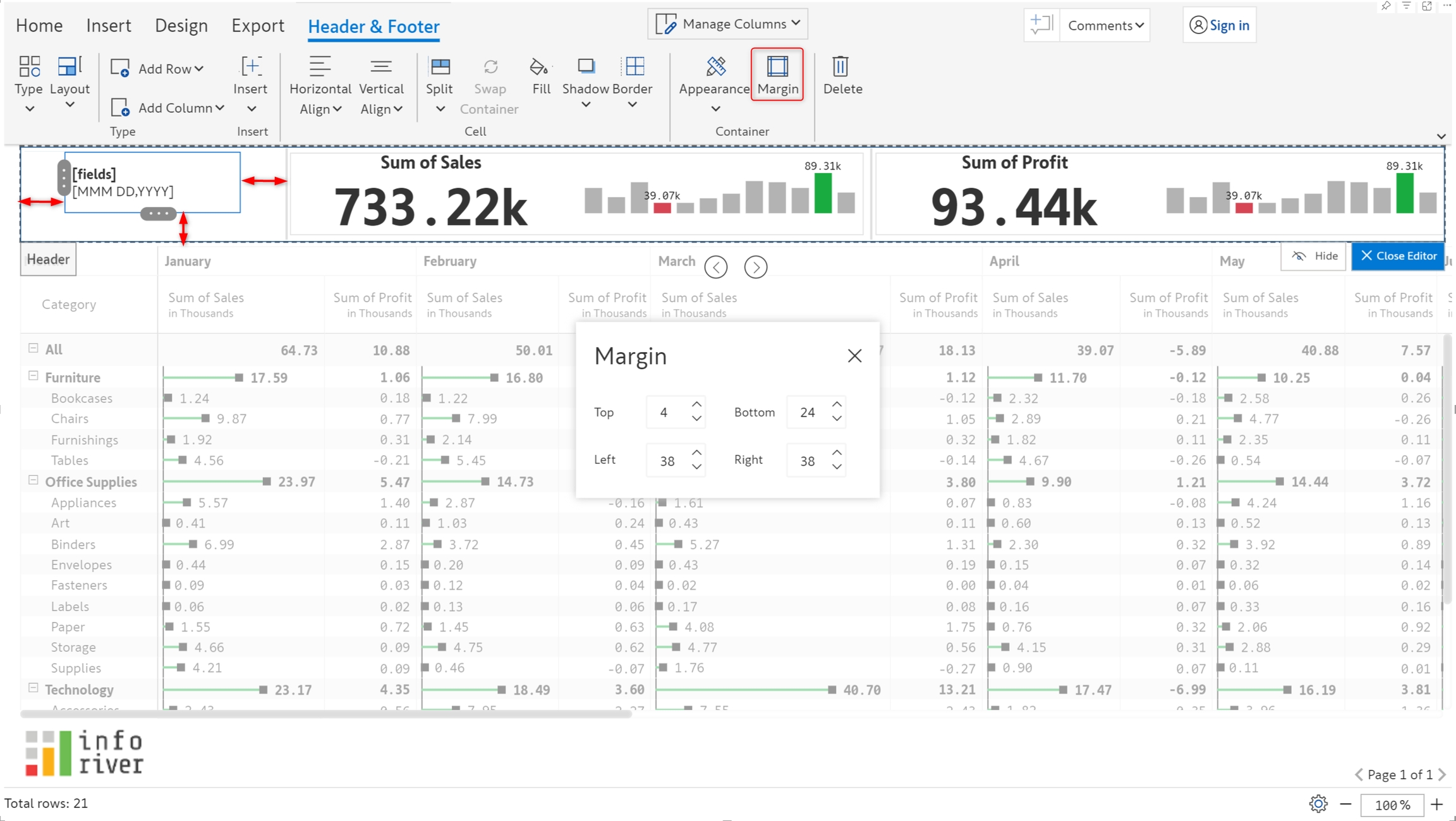The height and width of the screenshot is (821, 1456).
Task: Click the Appearance icon
Action: [715, 67]
